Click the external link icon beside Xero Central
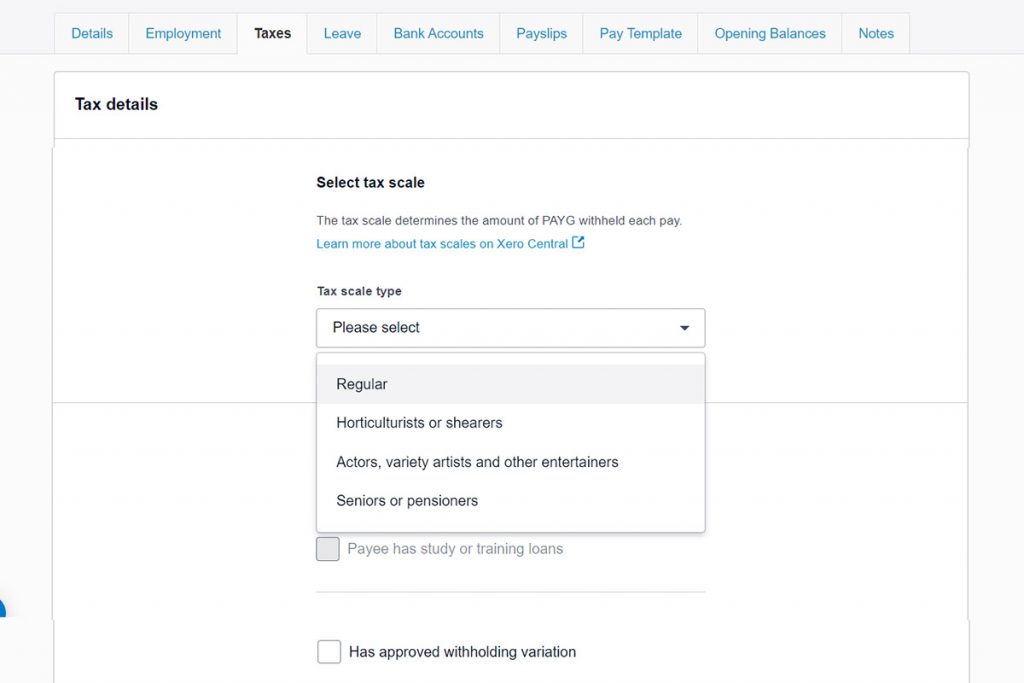 tap(579, 242)
